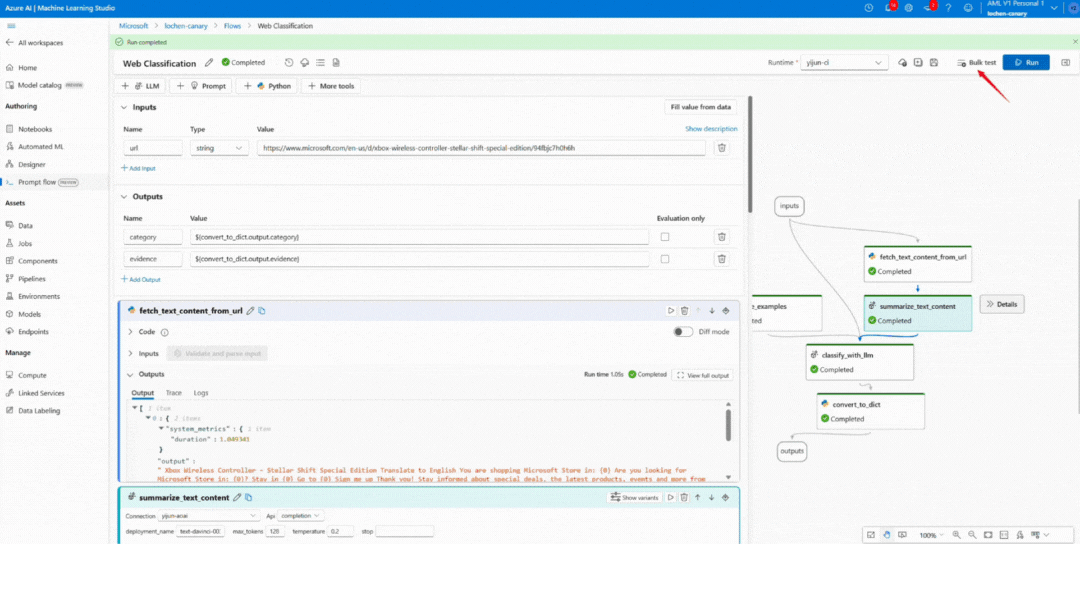The image size is (1080, 604).
Task: Open the 100% zoom level dropdown
Action: coord(931,535)
